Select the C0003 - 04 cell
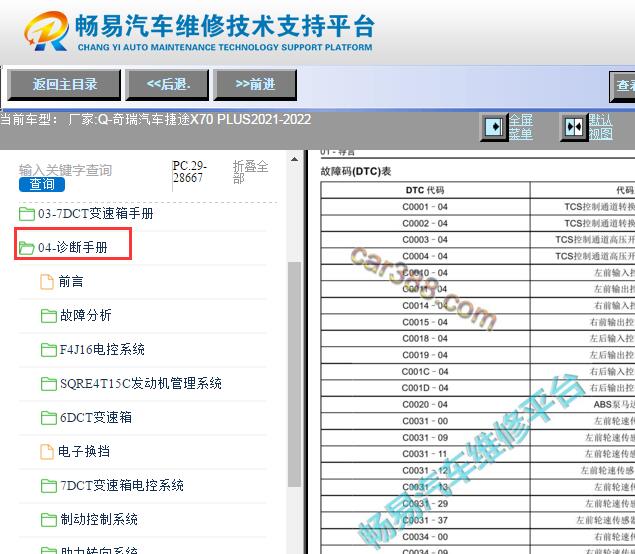This screenshot has height=554, width=635. click(x=425, y=240)
